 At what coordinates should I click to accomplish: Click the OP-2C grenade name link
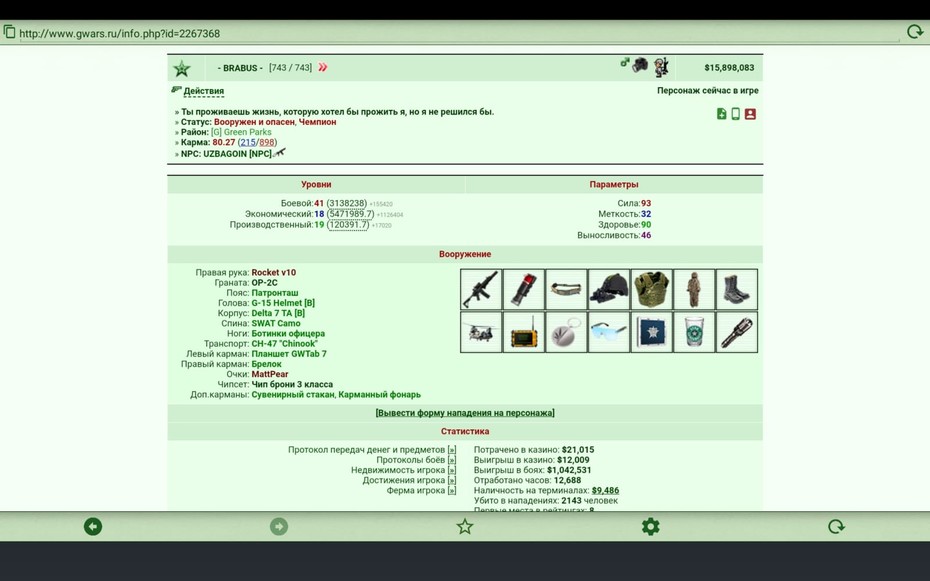pyautogui.click(x=265, y=282)
